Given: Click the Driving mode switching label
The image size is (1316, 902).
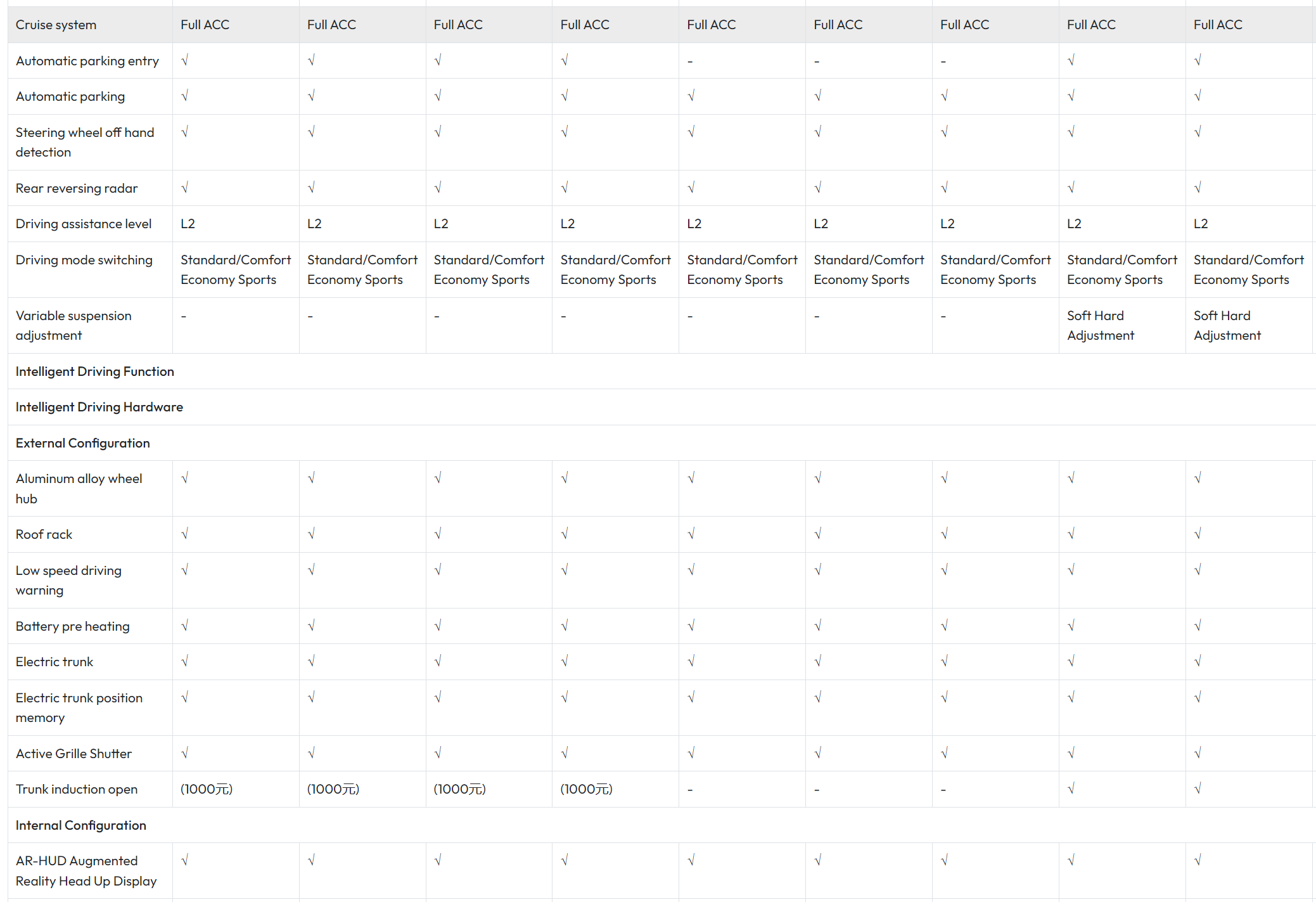Looking at the screenshot, I should point(84,260).
